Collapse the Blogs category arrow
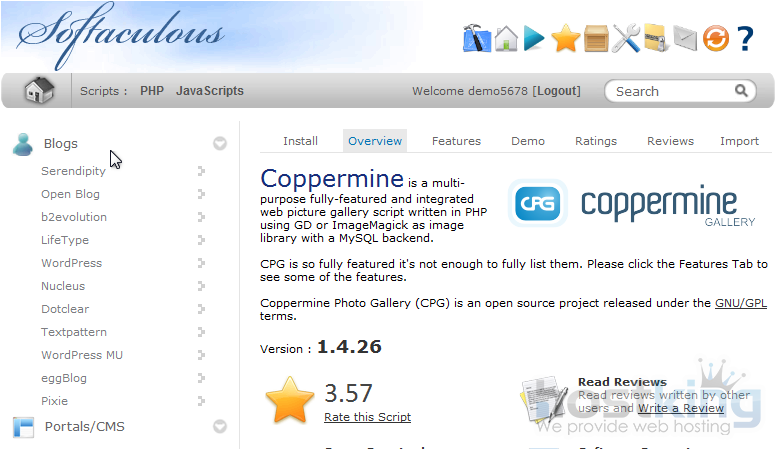The width and height of the screenshot is (776, 450). [x=220, y=144]
